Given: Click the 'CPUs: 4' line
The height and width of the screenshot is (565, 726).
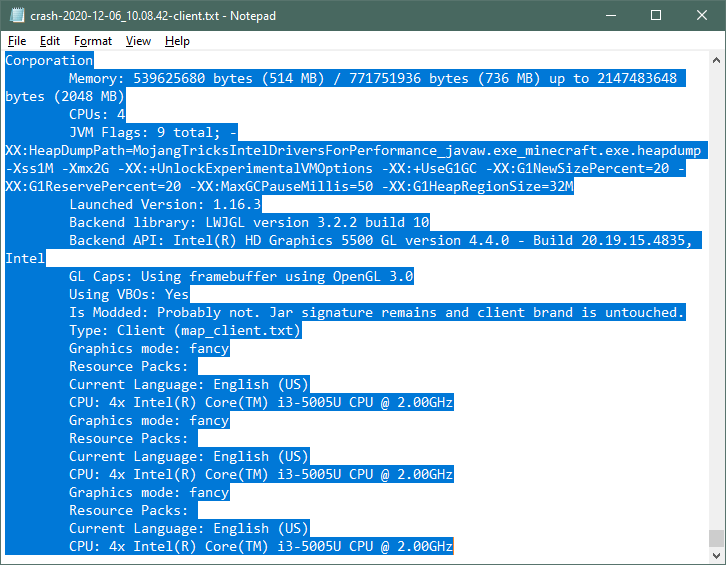Looking at the screenshot, I should tap(97, 114).
